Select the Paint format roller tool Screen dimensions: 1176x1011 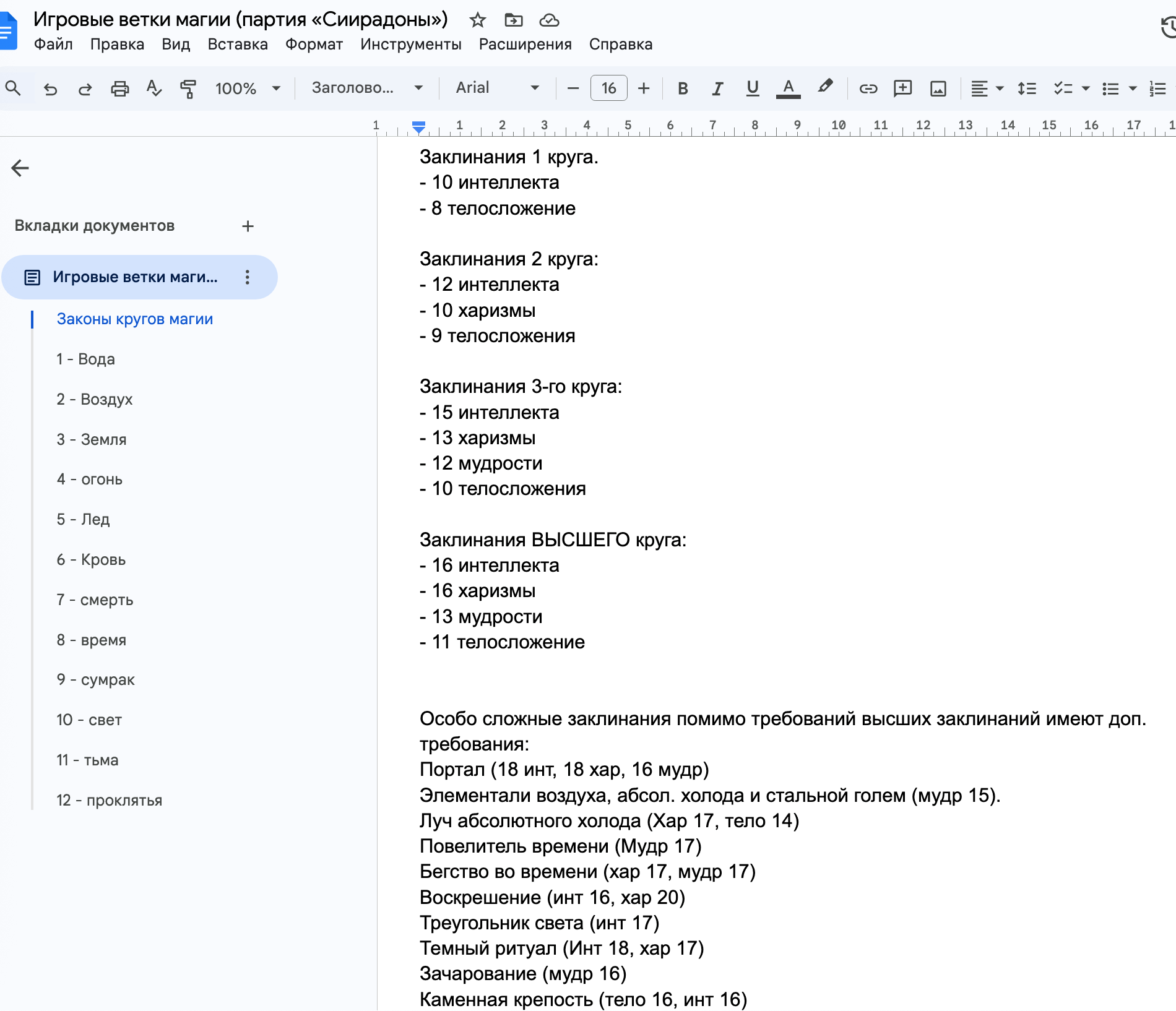(188, 88)
